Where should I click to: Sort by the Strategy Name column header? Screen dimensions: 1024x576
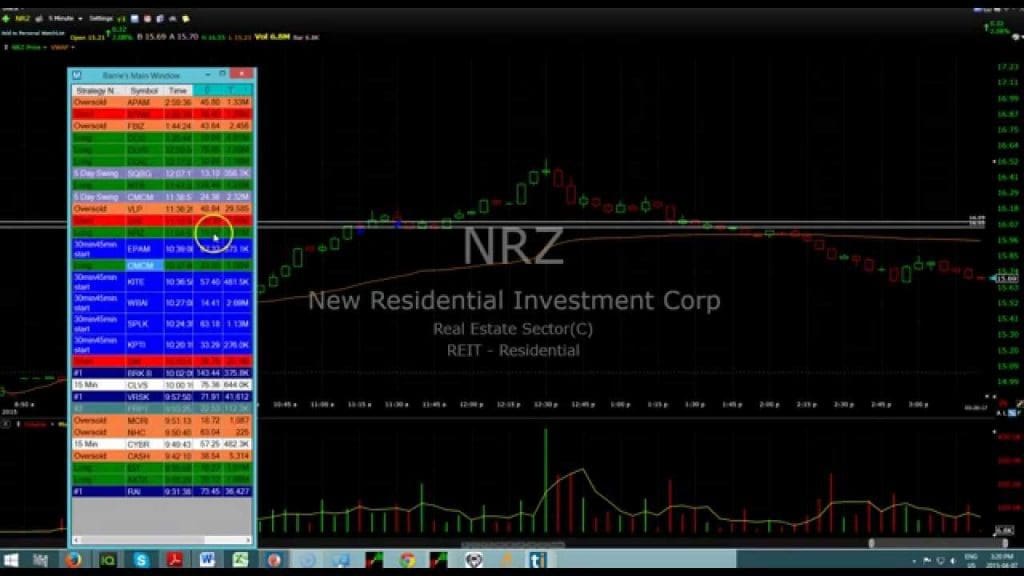99,91
